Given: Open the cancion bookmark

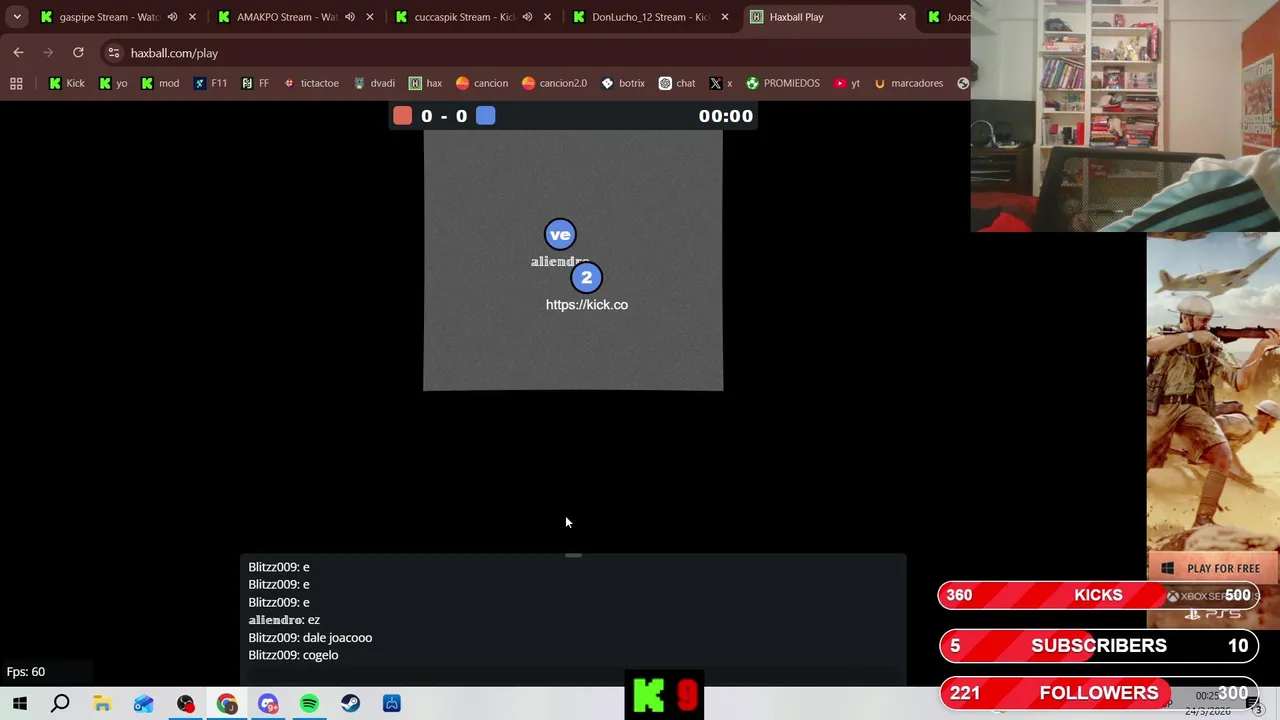Looking at the screenshot, I should point(481,83).
